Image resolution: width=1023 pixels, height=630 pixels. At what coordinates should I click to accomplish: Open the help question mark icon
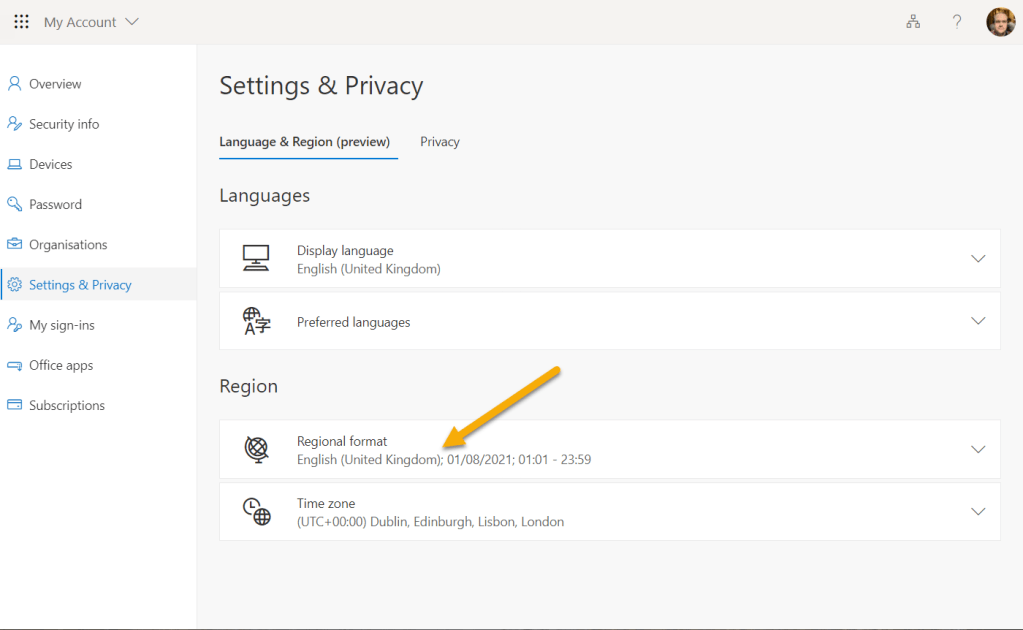(956, 21)
